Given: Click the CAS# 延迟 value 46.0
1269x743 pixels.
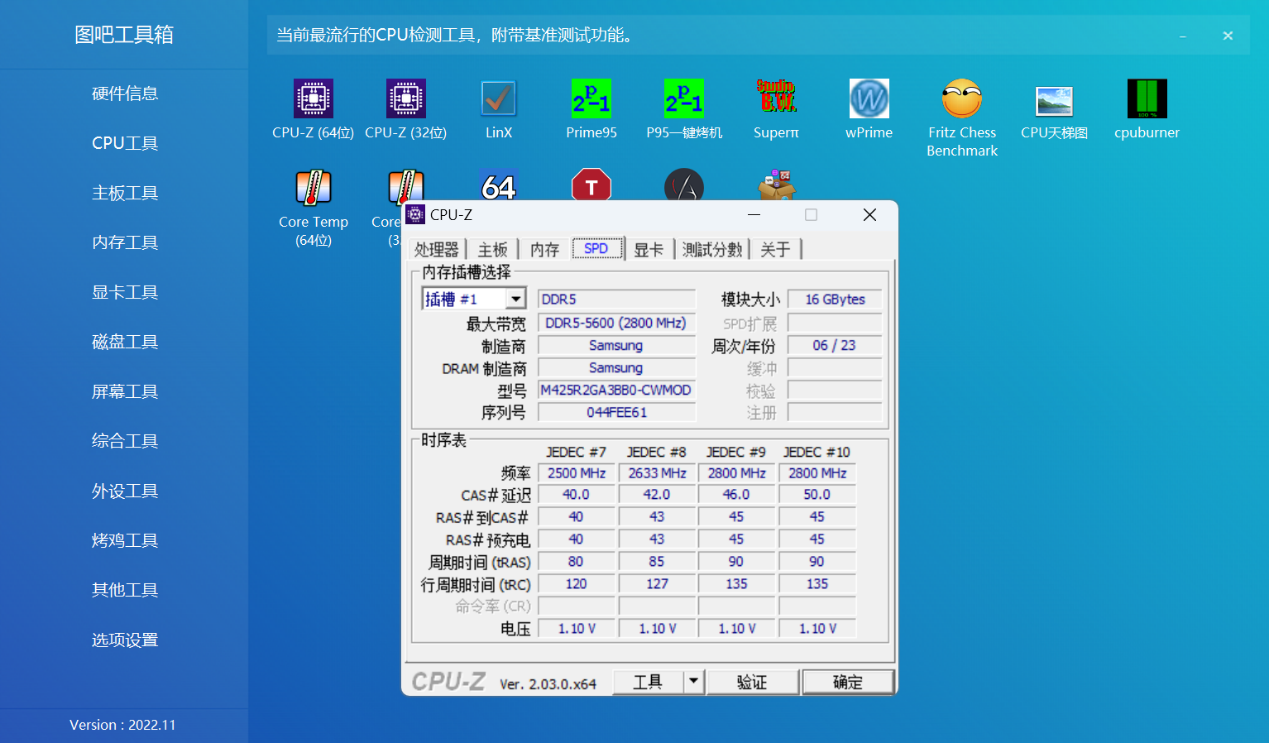Looking at the screenshot, I should point(737,495).
